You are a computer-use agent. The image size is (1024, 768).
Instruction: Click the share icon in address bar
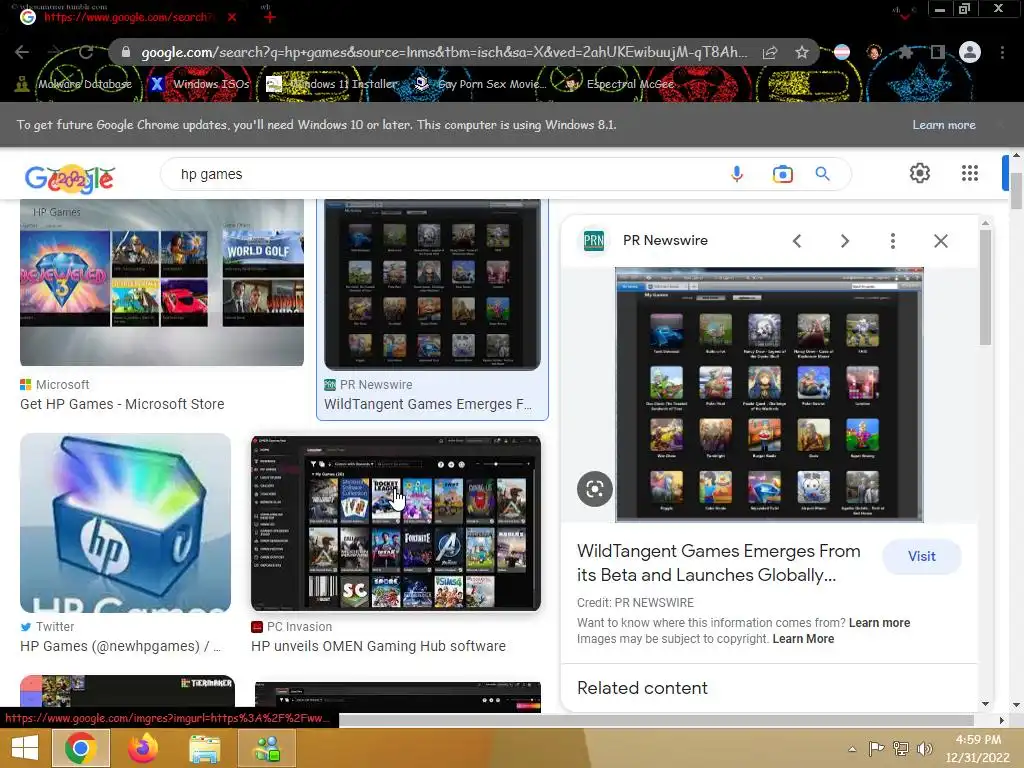click(x=770, y=52)
